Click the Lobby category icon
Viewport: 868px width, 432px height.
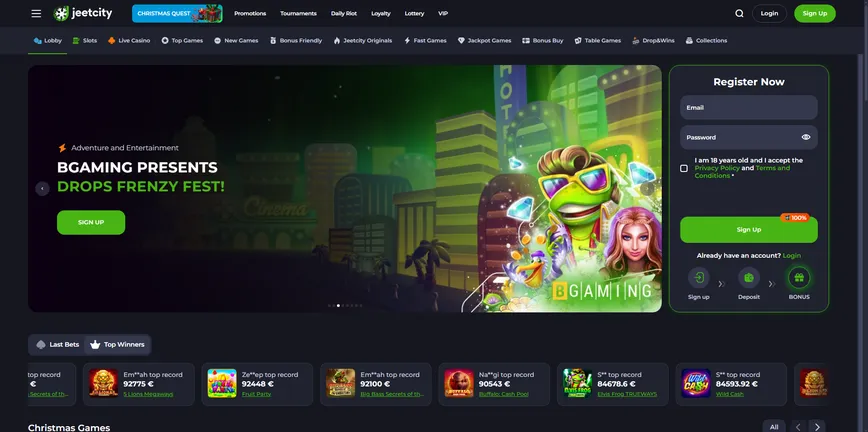38,40
